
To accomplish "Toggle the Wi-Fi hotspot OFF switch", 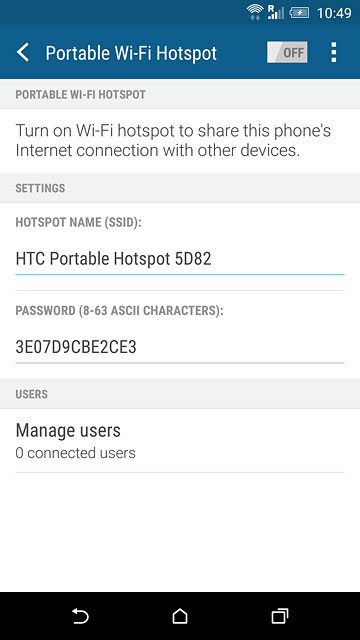I will (287, 52).
